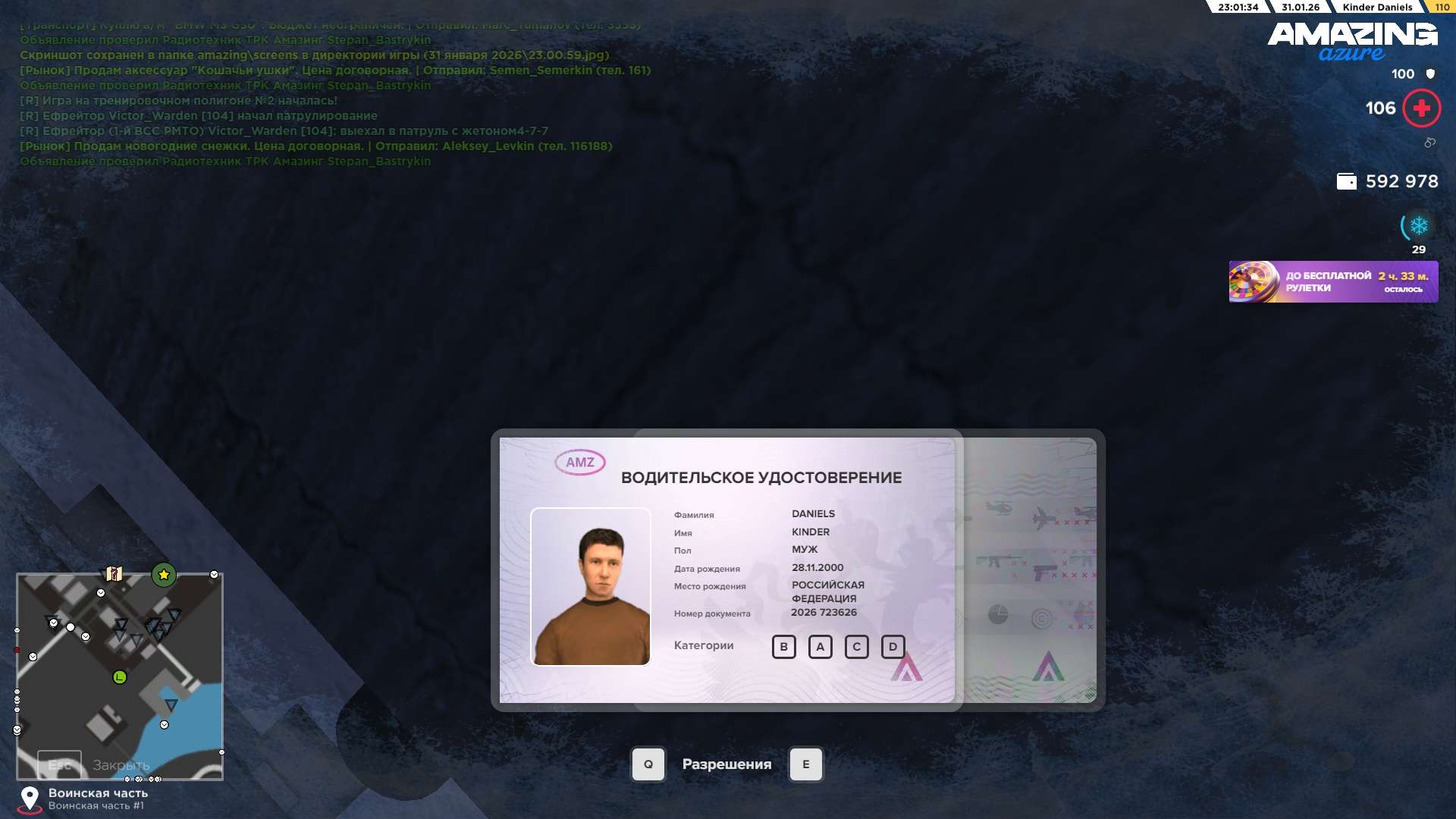Select category A box on the license
Viewport: 1456px width, 819px height.
point(820,647)
